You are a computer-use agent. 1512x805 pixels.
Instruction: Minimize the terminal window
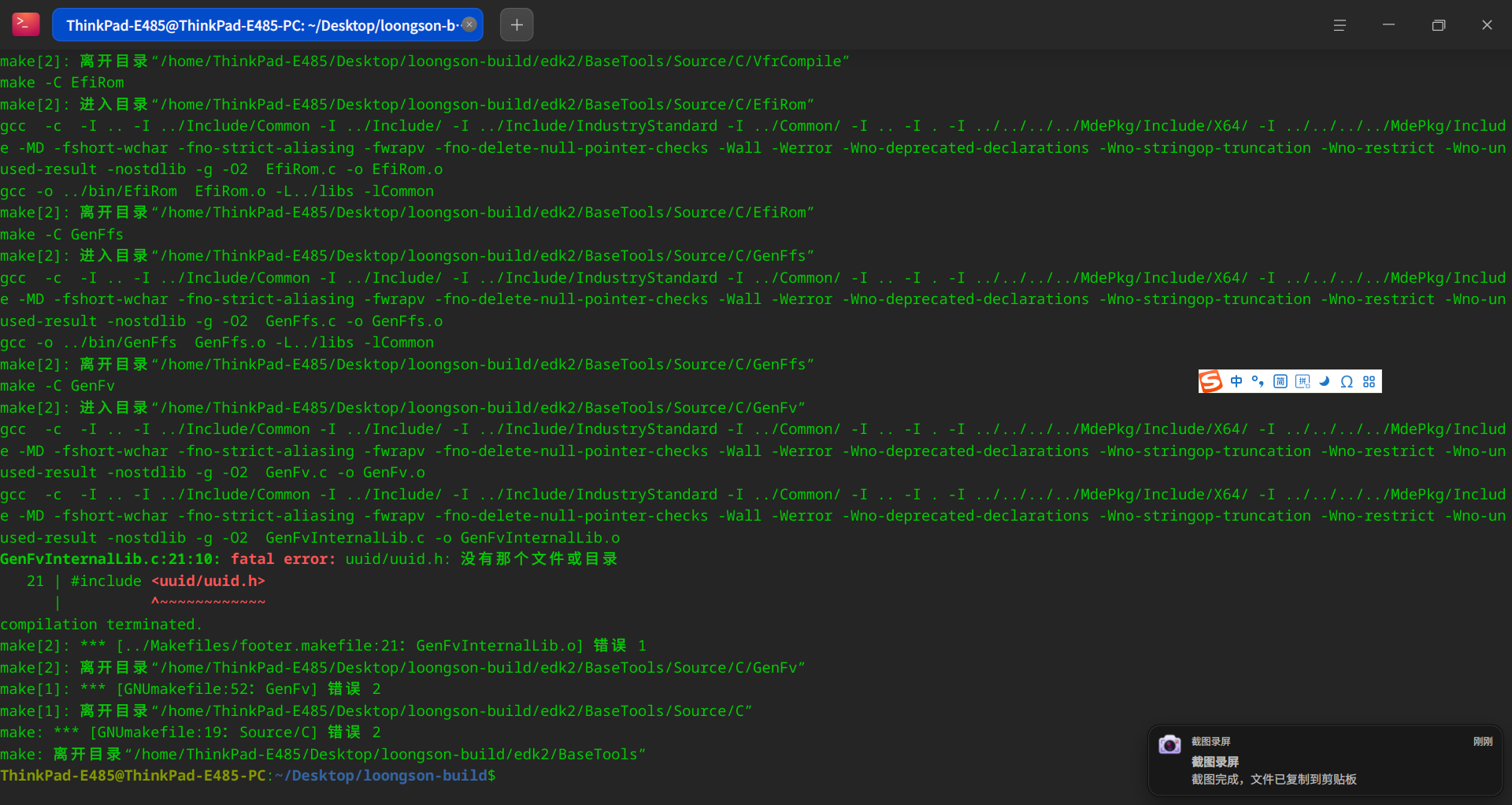coord(1388,25)
